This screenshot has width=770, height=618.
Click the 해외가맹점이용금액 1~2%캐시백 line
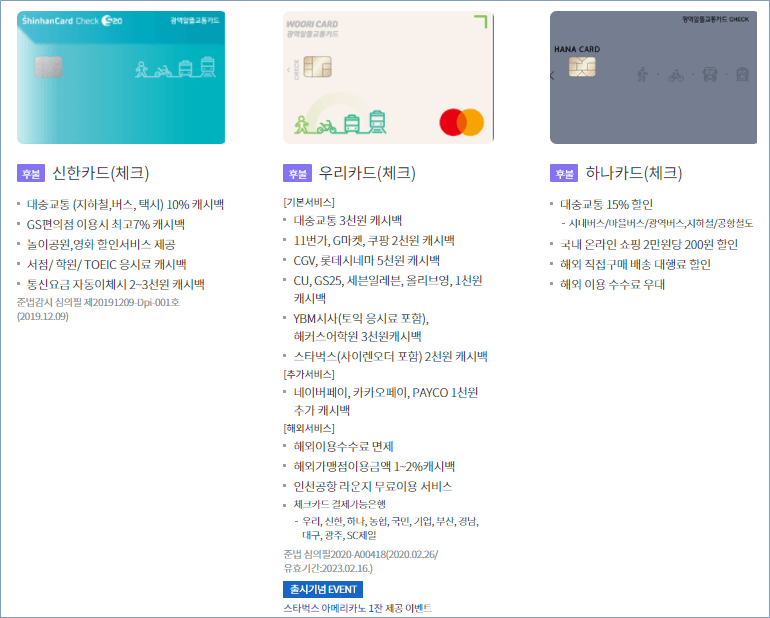pyautogui.click(x=374, y=467)
